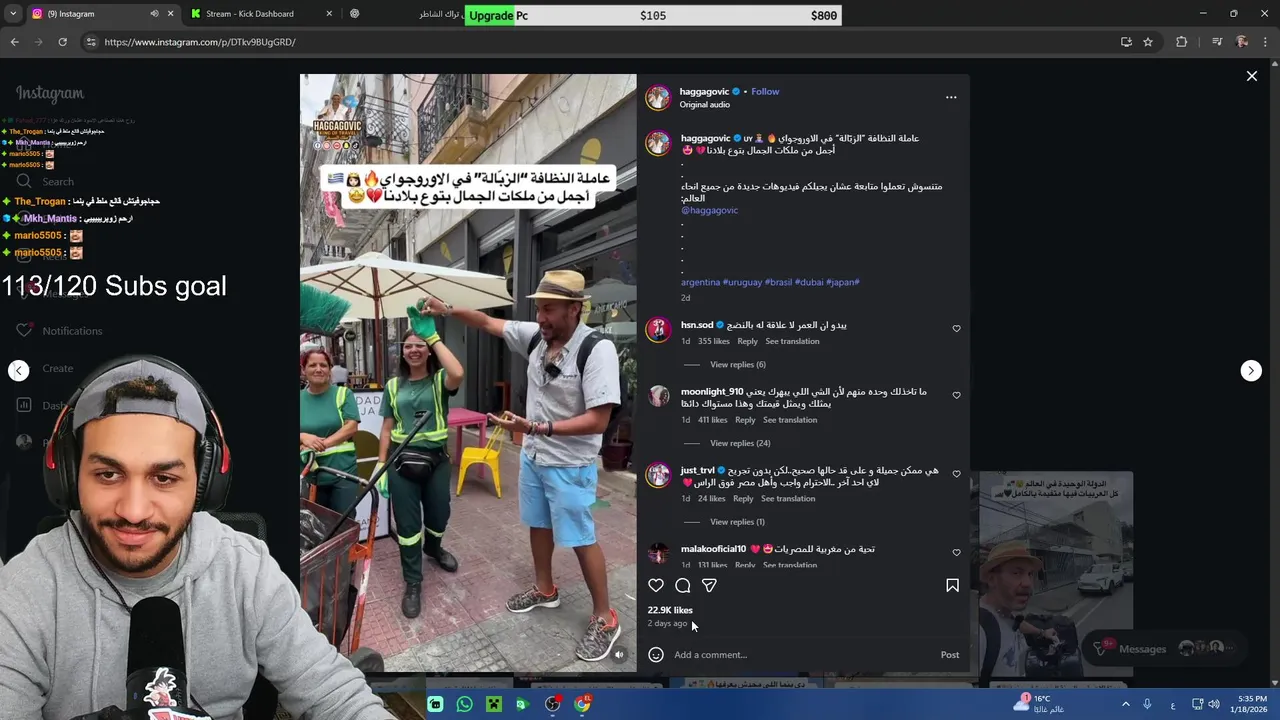Click the install app icon in the address bar
Screen dimensions: 1280x720
pos(1126,42)
